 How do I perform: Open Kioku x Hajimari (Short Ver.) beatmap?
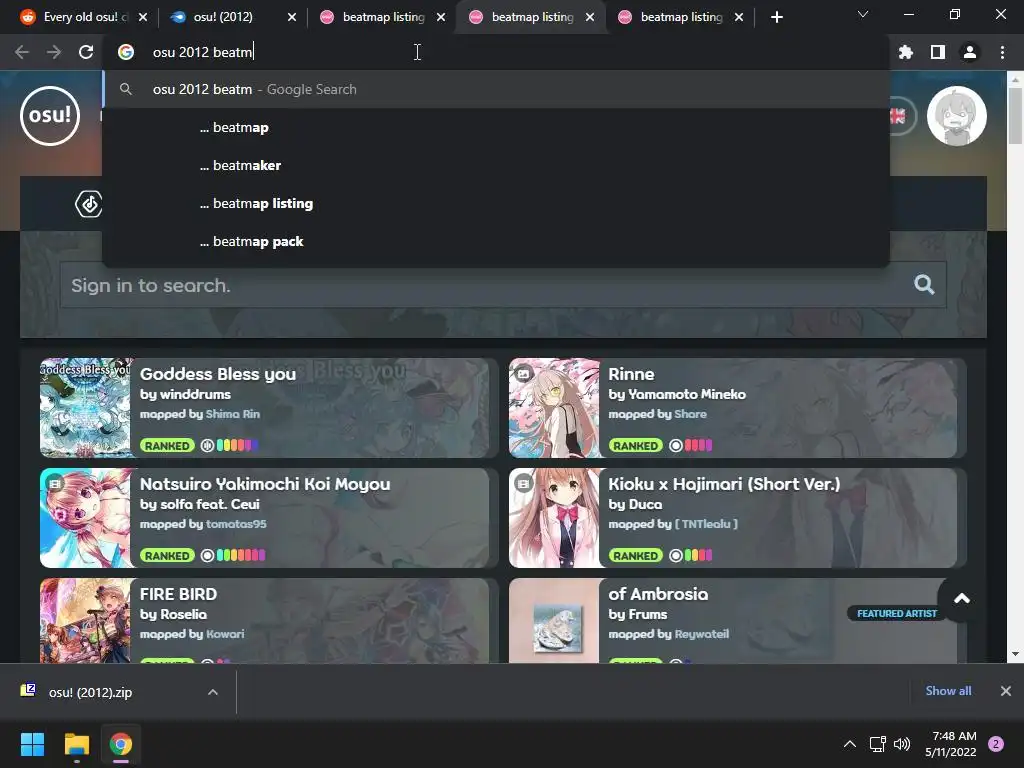724,484
